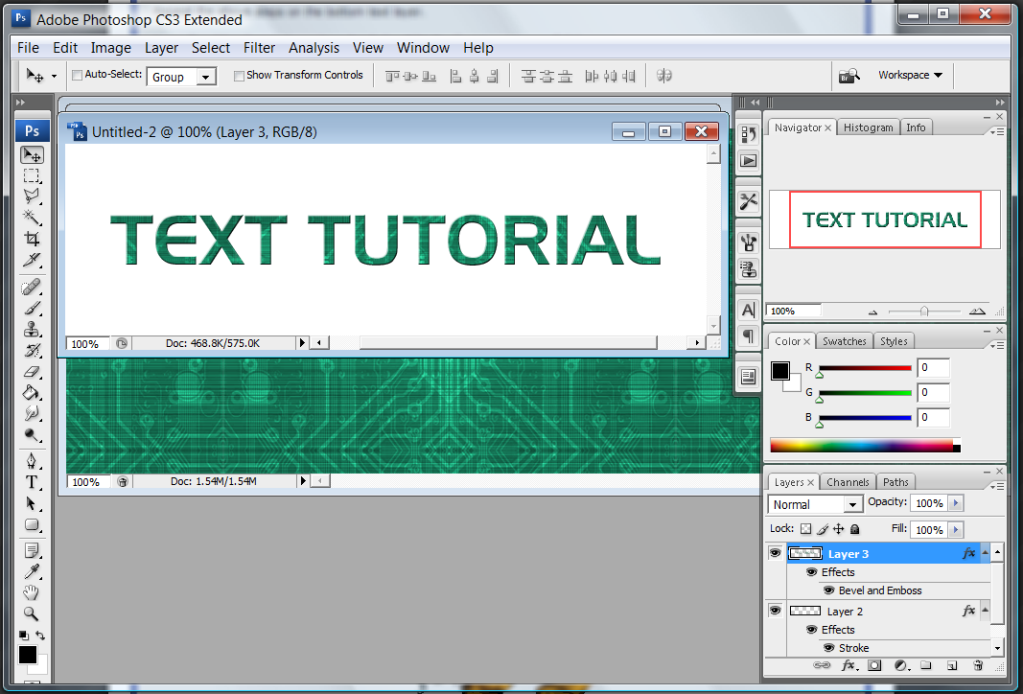This screenshot has height=694, width=1023.
Task: Click the delete layer trash icon
Action: point(977,665)
